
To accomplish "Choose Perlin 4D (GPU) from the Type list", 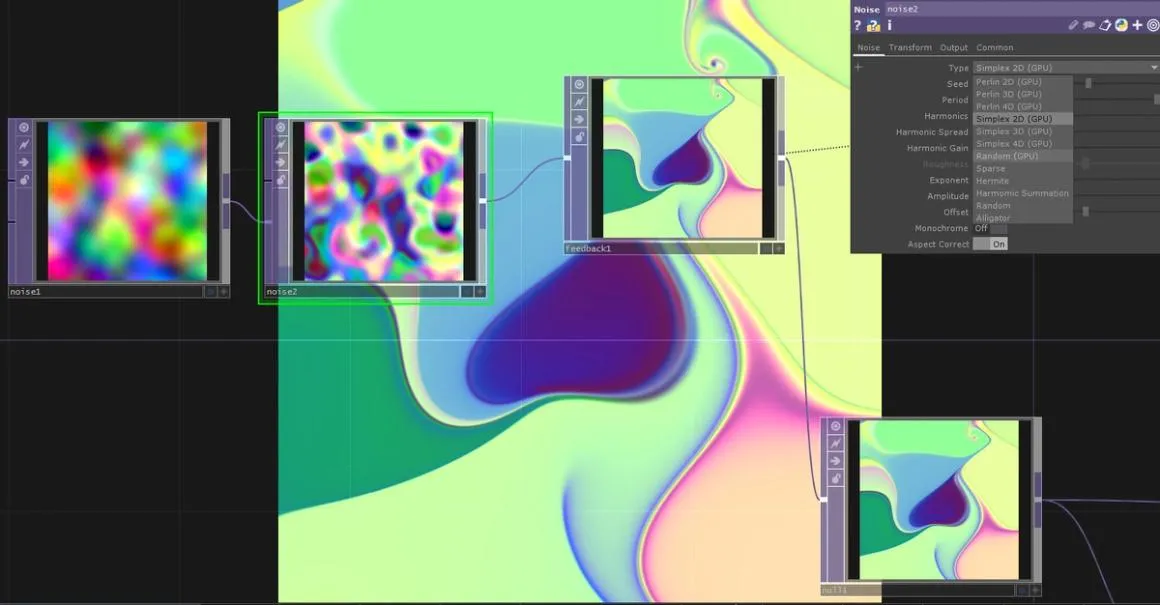I will pos(1022,107).
